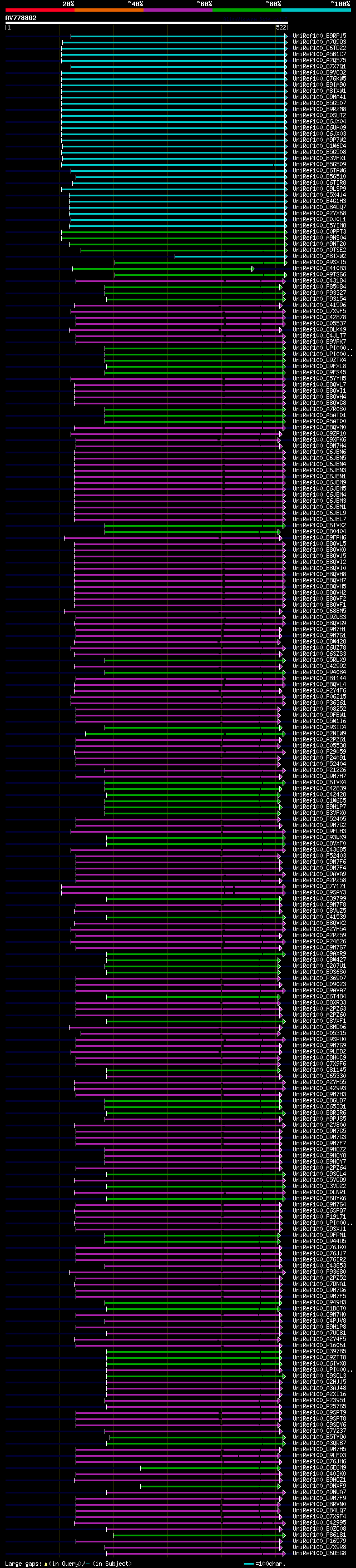Click the cyan ~100% identity legend segment

pos(316,10)
